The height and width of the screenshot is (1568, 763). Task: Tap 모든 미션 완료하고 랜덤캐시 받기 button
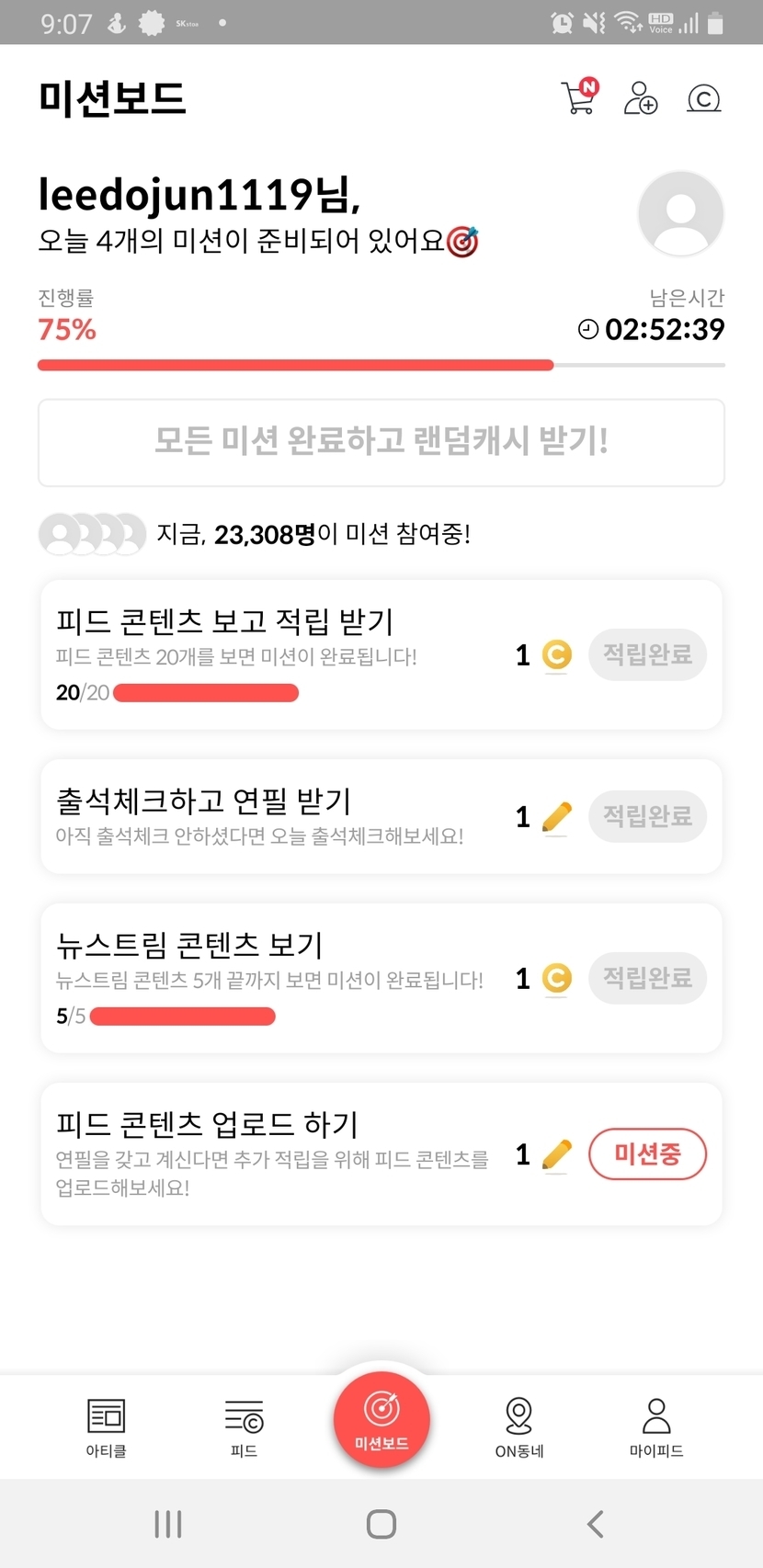tap(381, 442)
